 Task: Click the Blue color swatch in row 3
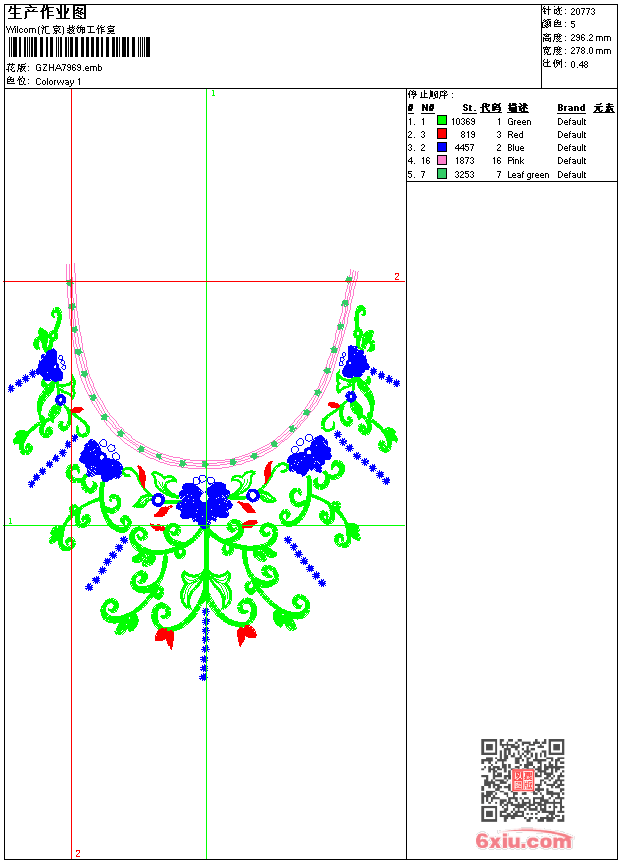(442, 147)
